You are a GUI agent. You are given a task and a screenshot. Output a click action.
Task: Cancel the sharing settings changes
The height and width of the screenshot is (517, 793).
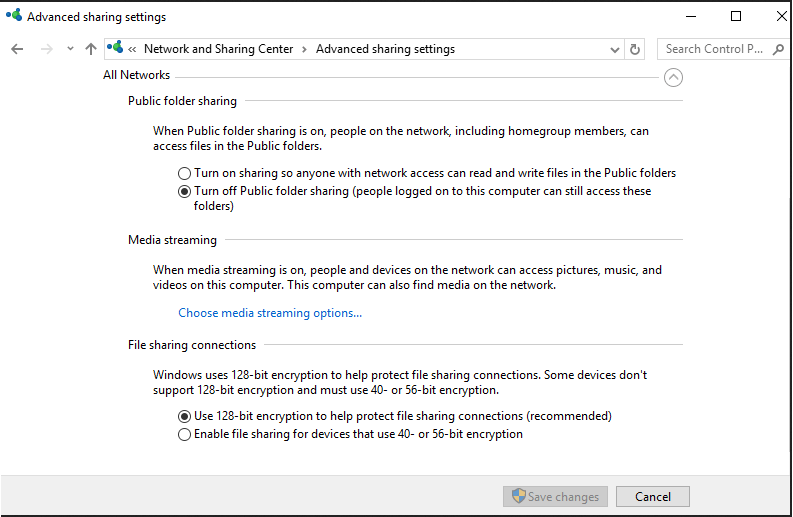point(652,497)
